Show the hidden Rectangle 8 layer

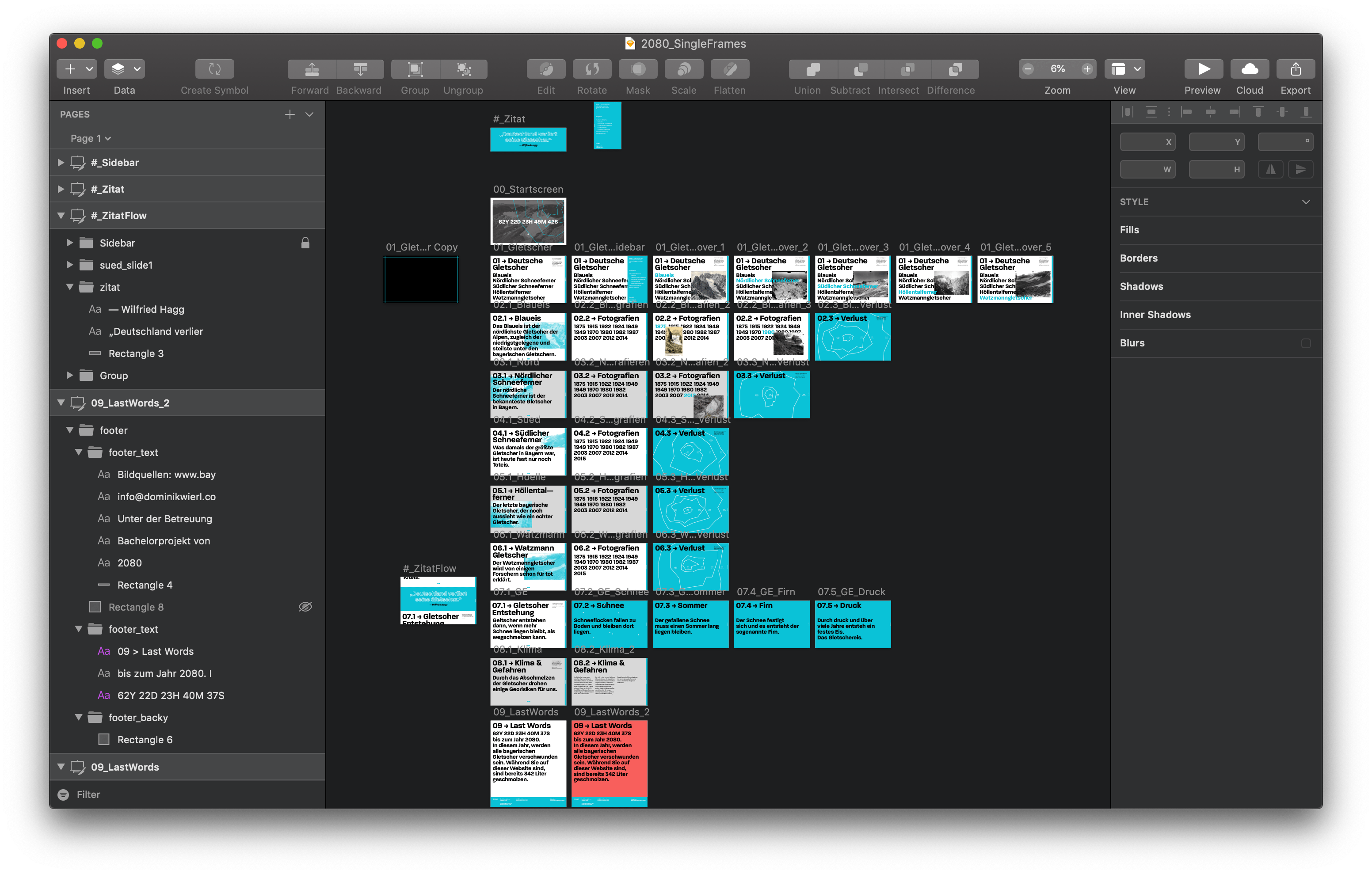(x=305, y=607)
